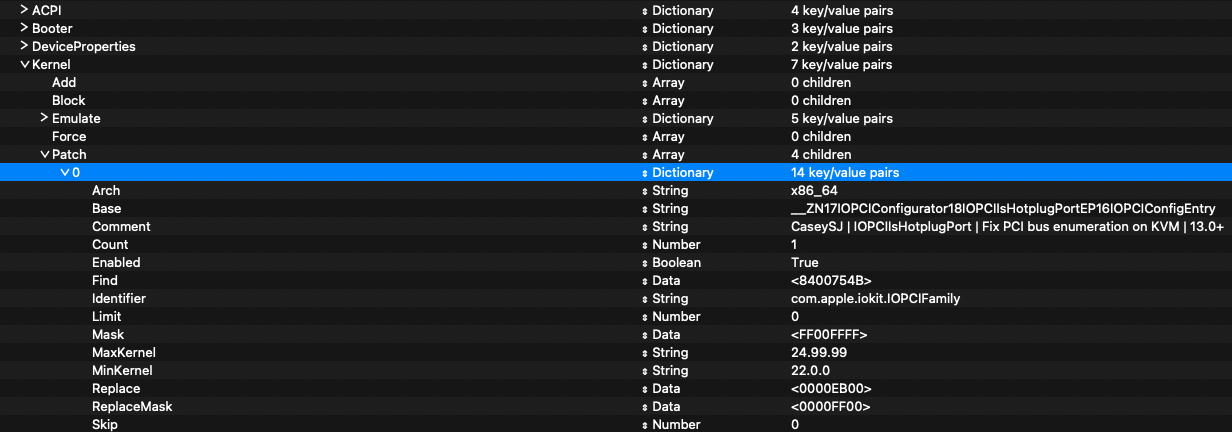Open type popup for the Count row
1232x432 pixels.
click(645, 244)
